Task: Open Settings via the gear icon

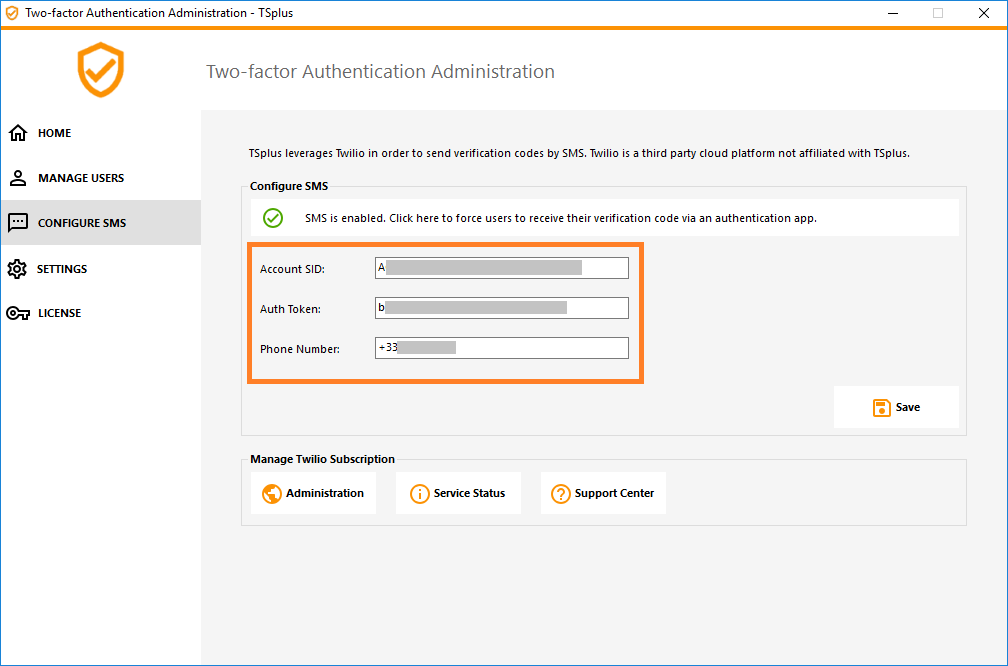Action: tap(19, 268)
